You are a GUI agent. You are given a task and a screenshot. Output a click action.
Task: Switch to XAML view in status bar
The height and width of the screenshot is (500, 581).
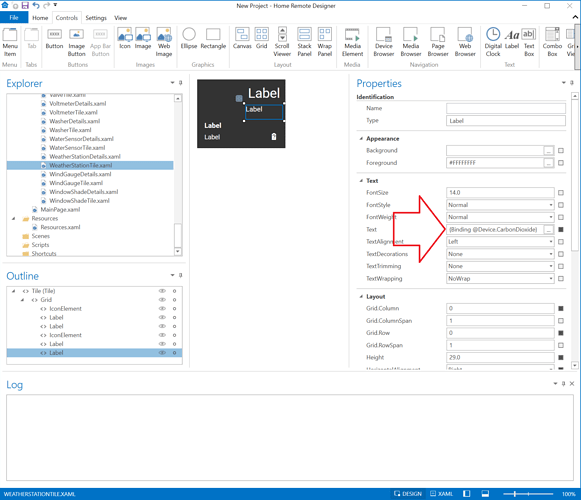442,494
